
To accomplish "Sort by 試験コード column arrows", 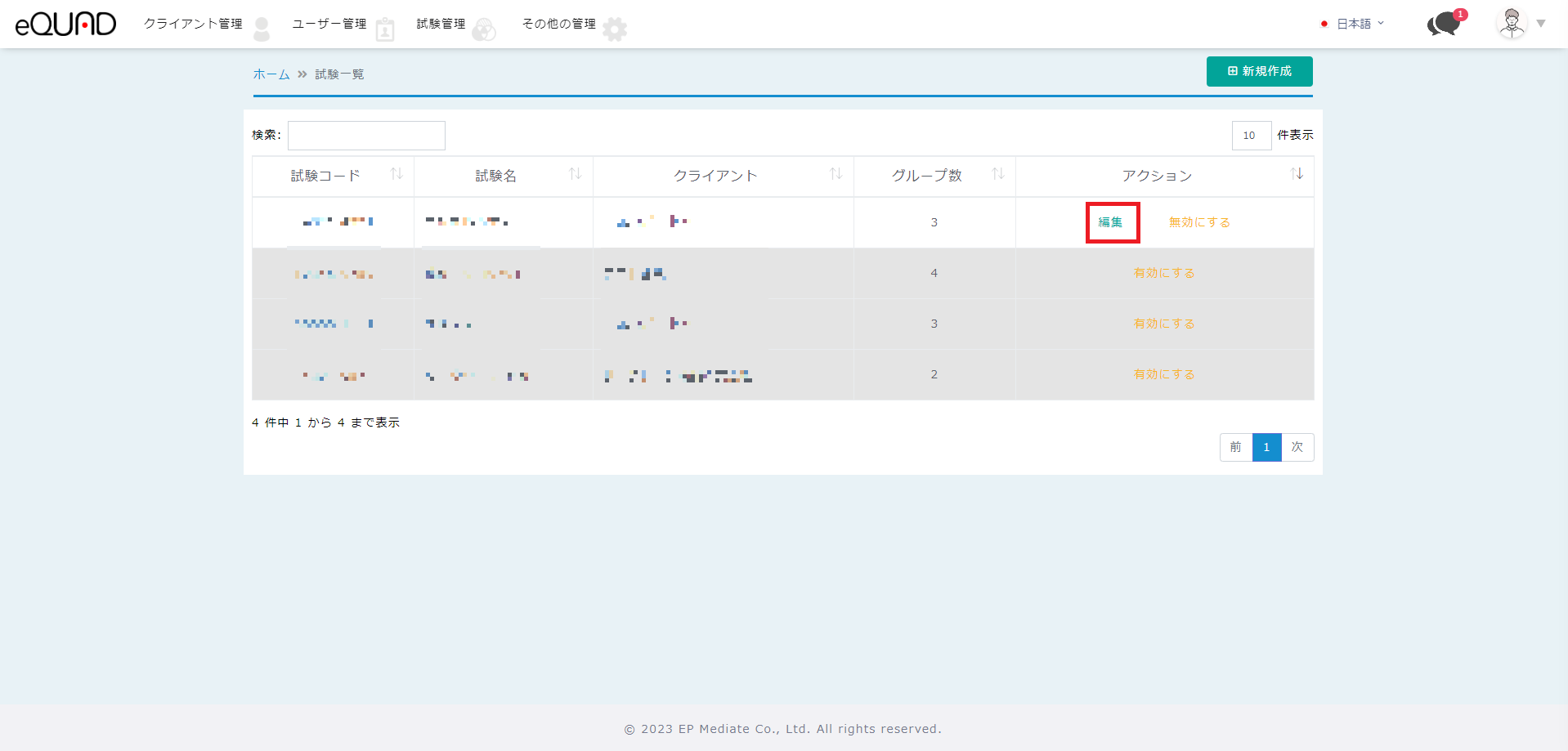I will click(396, 174).
